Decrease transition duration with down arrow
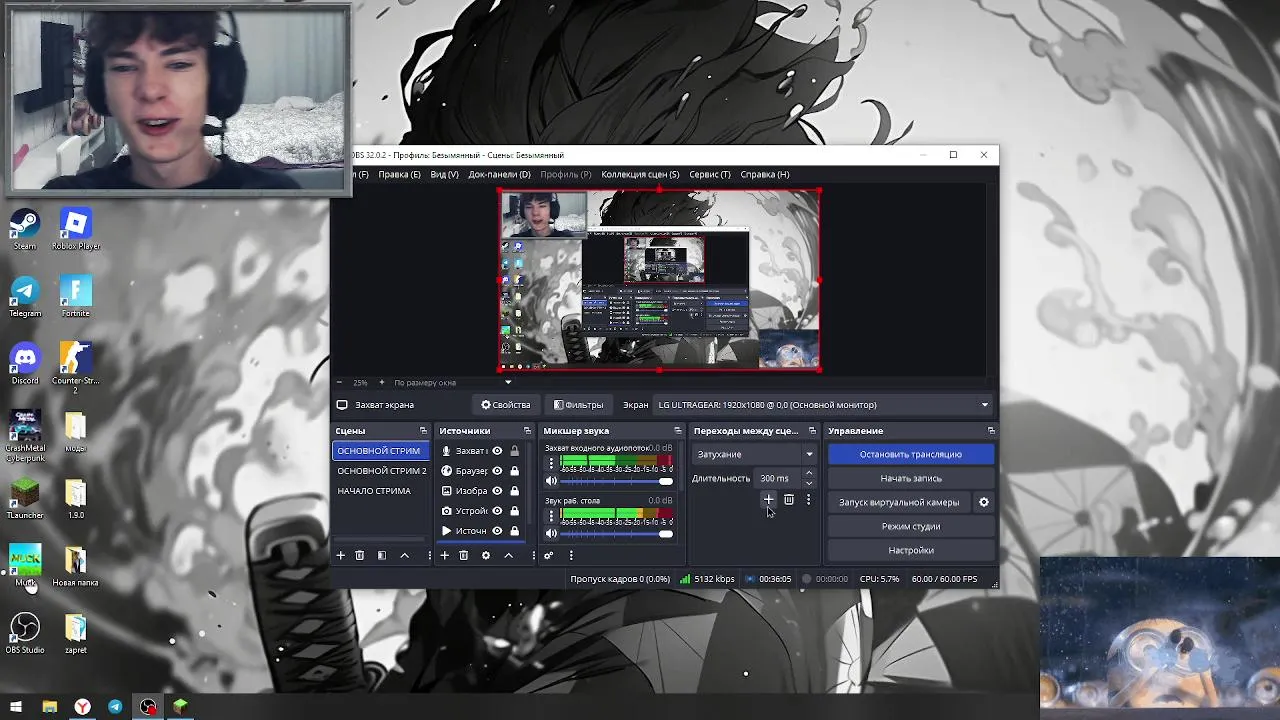Viewport: 1280px width, 720px height. pos(809,483)
